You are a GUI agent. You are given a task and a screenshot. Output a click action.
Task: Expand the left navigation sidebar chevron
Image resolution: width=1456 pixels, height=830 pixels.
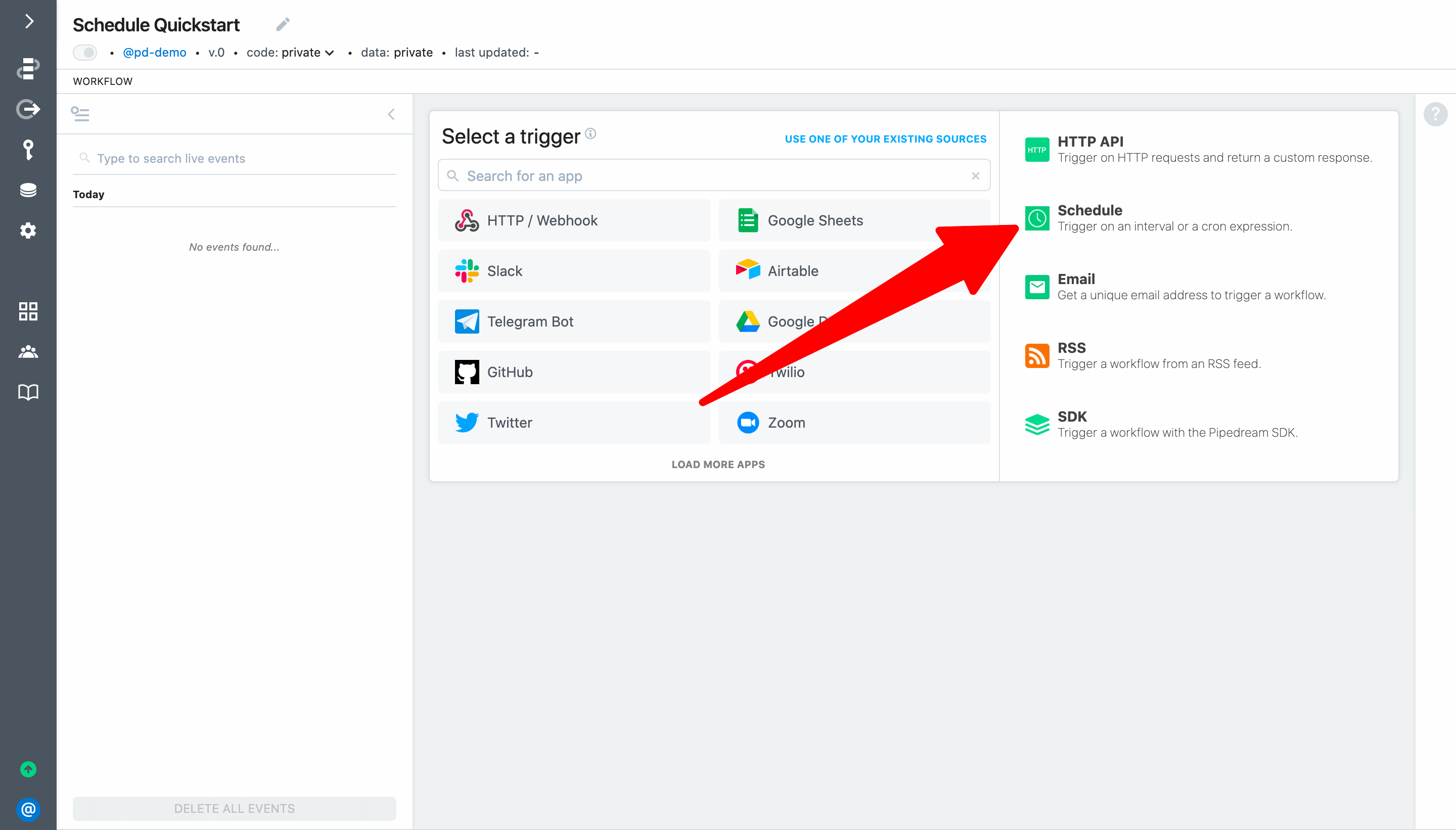(28, 22)
